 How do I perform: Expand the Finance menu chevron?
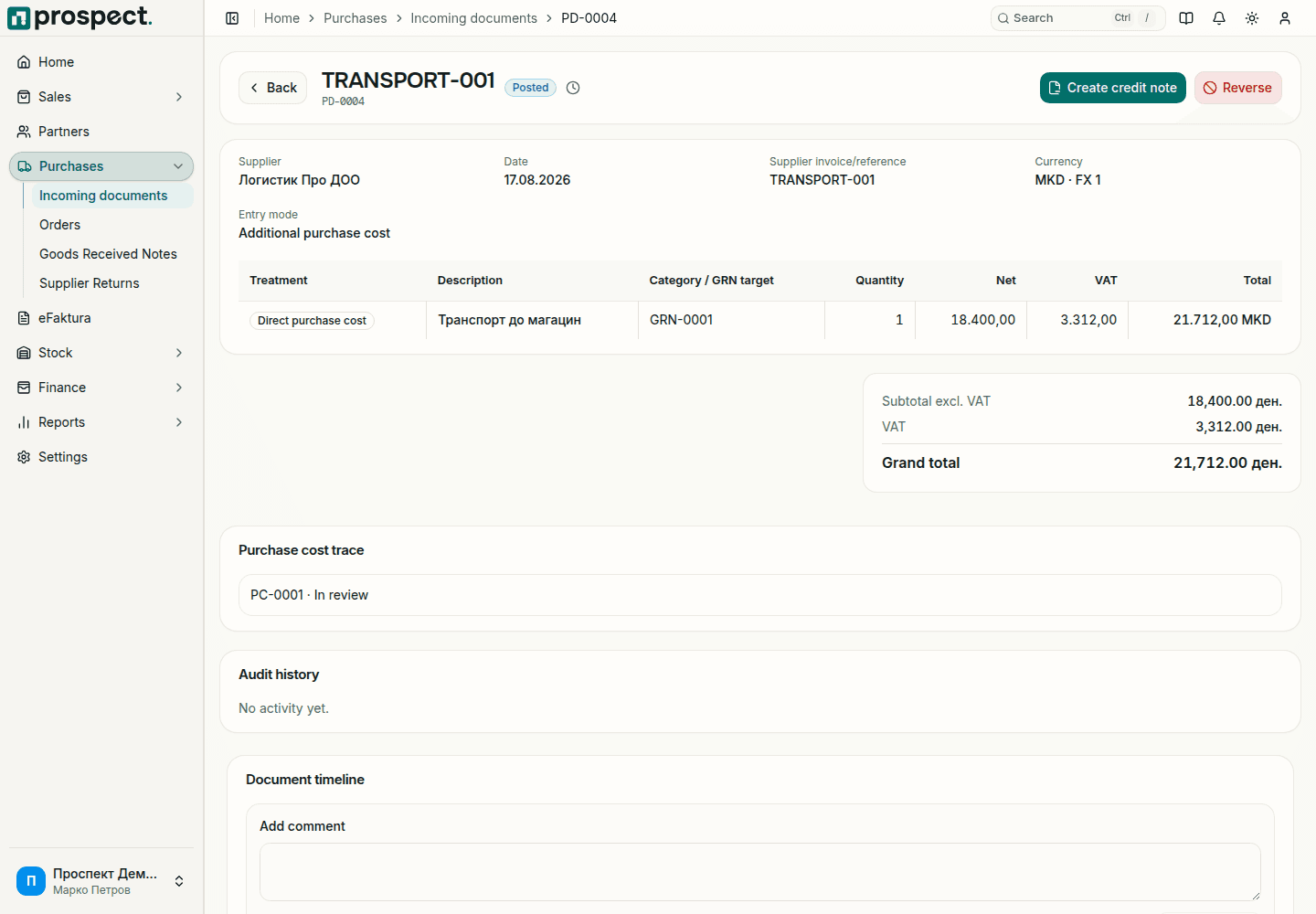pyautogui.click(x=179, y=388)
